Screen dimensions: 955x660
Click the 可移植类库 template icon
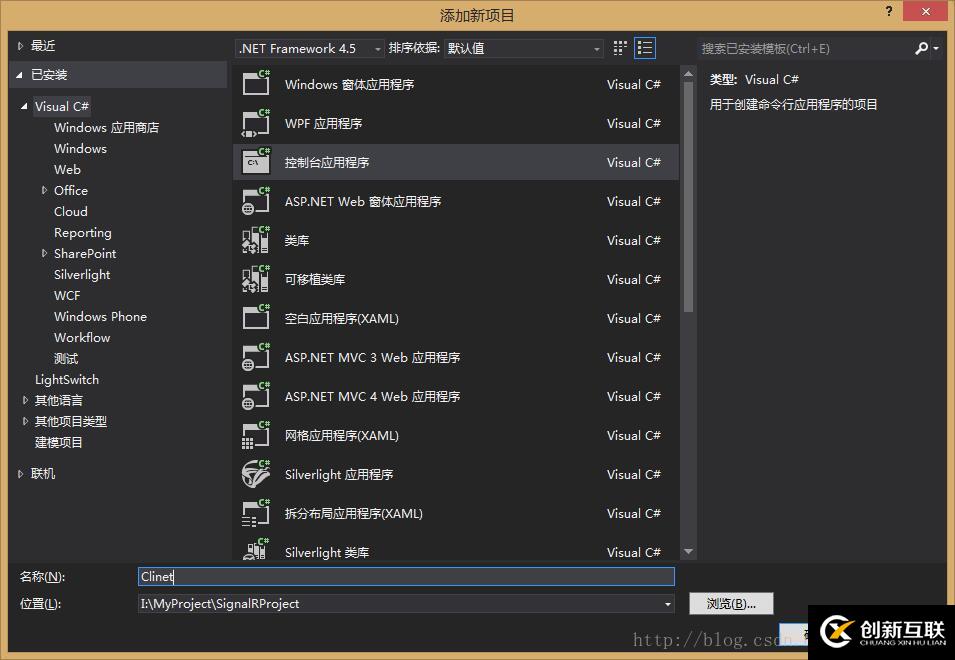click(x=256, y=278)
